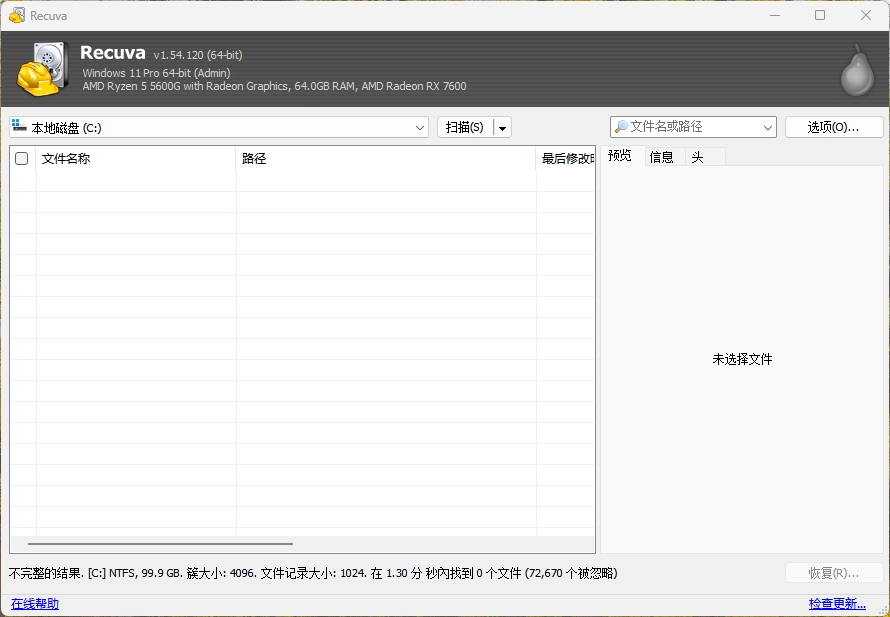Click the drive icon beside 本地磁盘 (C:)

19,127
